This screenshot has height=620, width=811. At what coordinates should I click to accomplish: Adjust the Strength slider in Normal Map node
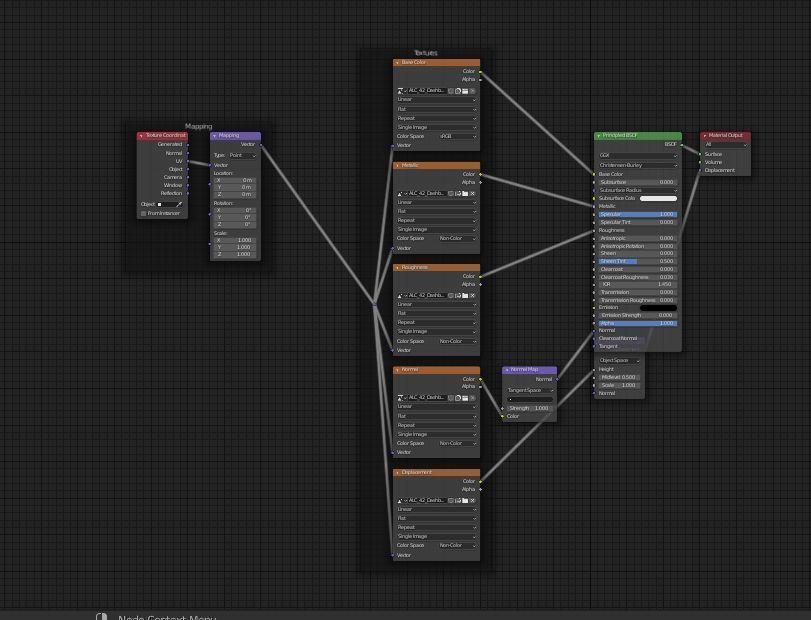[x=530, y=408]
